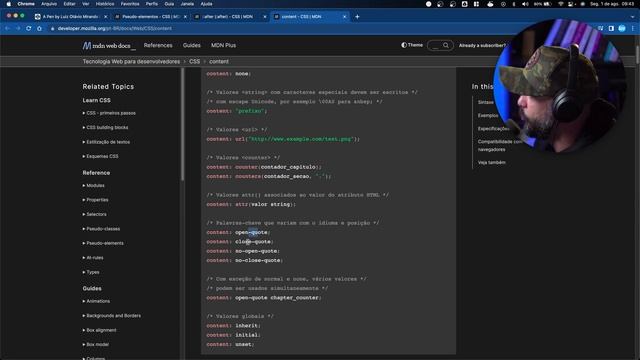This screenshot has width=640, height=360.
Task: Reload the MDN page
Action: coord(29,29)
